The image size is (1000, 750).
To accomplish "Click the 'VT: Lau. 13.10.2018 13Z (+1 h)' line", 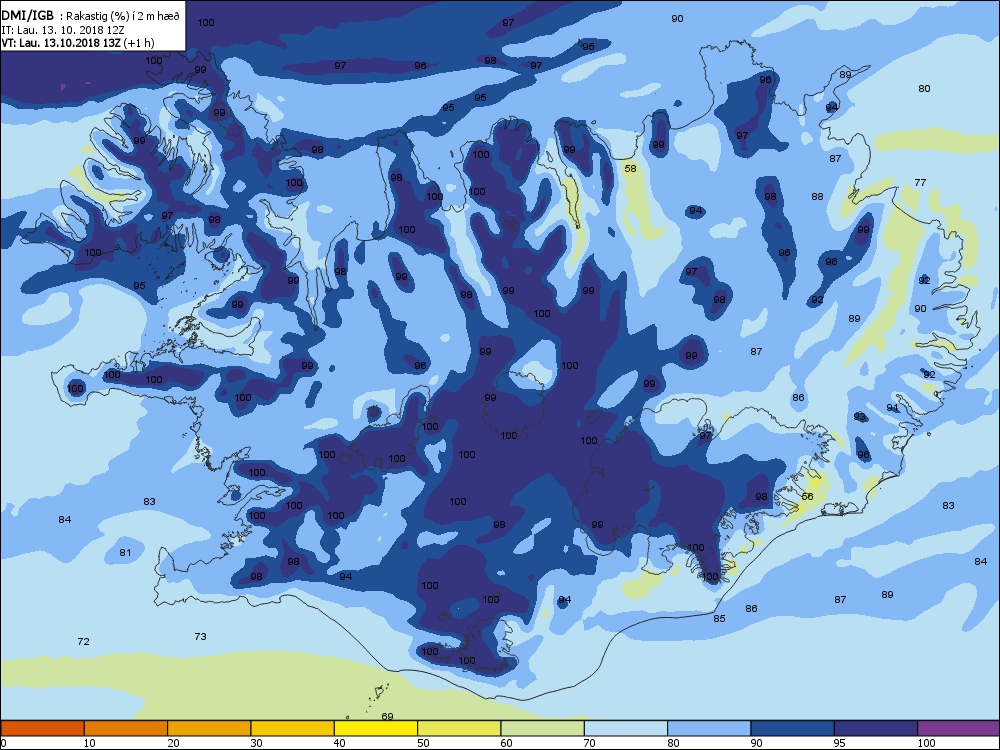I will (78, 43).
